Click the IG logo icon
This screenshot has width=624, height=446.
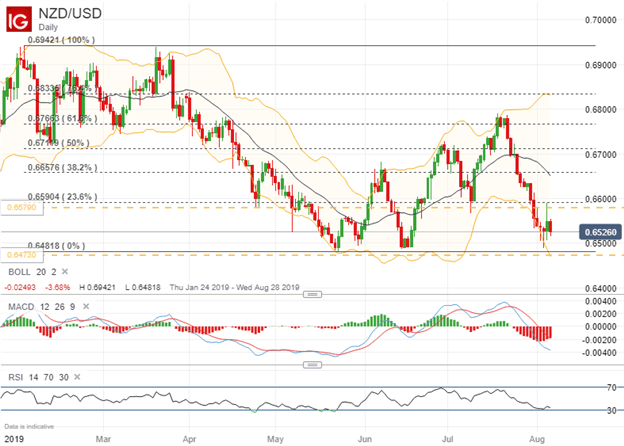click(x=19, y=19)
